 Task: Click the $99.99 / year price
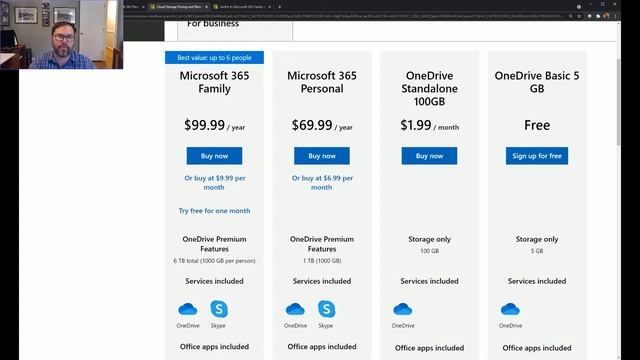(215, 125)
